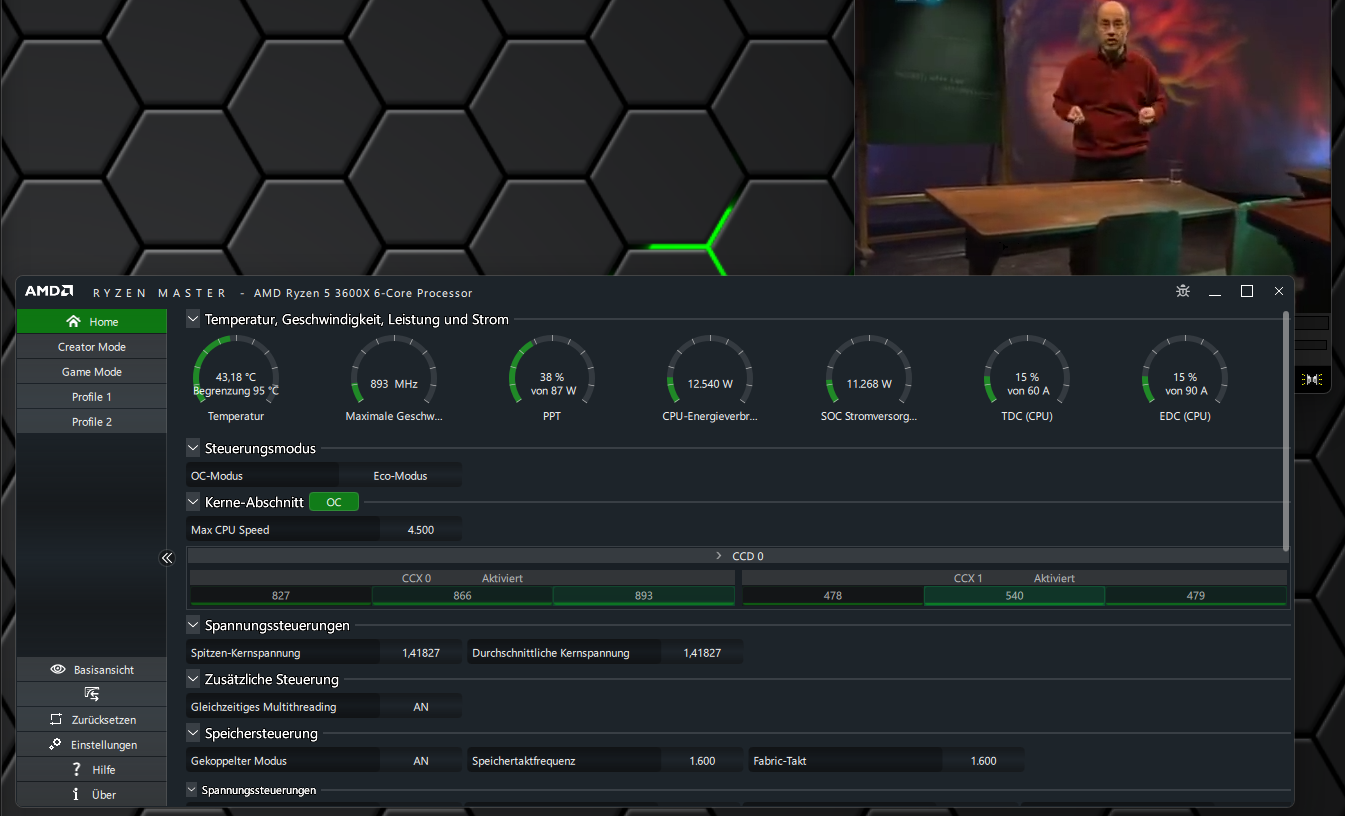1345x816 pixels.
Task: Click the Ryzen Master vertical scrollbar
Action: click(x=1286, y=430)
